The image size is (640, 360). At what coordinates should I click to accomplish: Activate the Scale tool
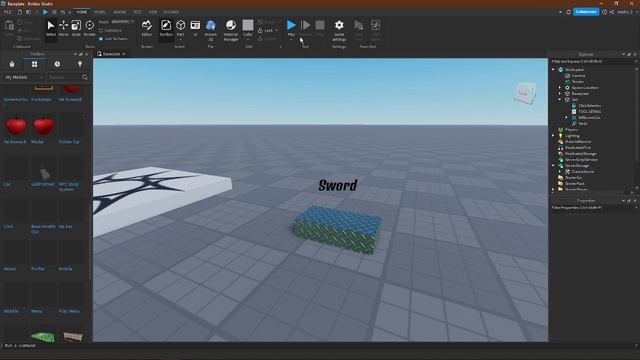(x=76, y=29)
